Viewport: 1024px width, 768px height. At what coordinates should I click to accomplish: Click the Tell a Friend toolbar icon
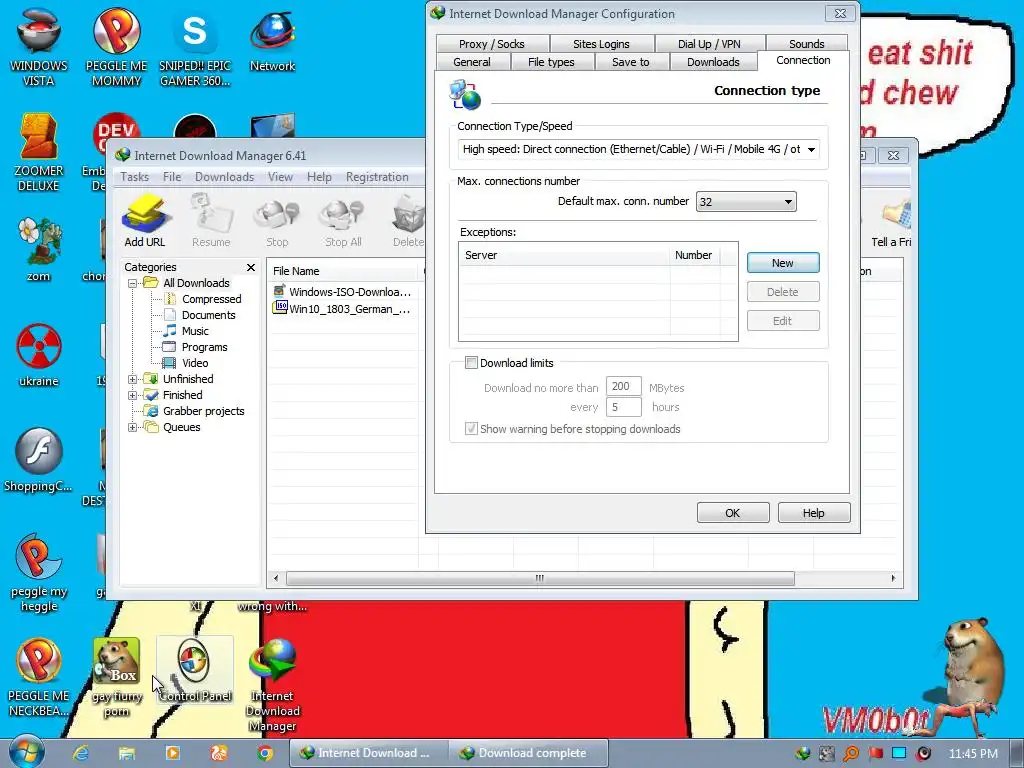pos(891,222)
